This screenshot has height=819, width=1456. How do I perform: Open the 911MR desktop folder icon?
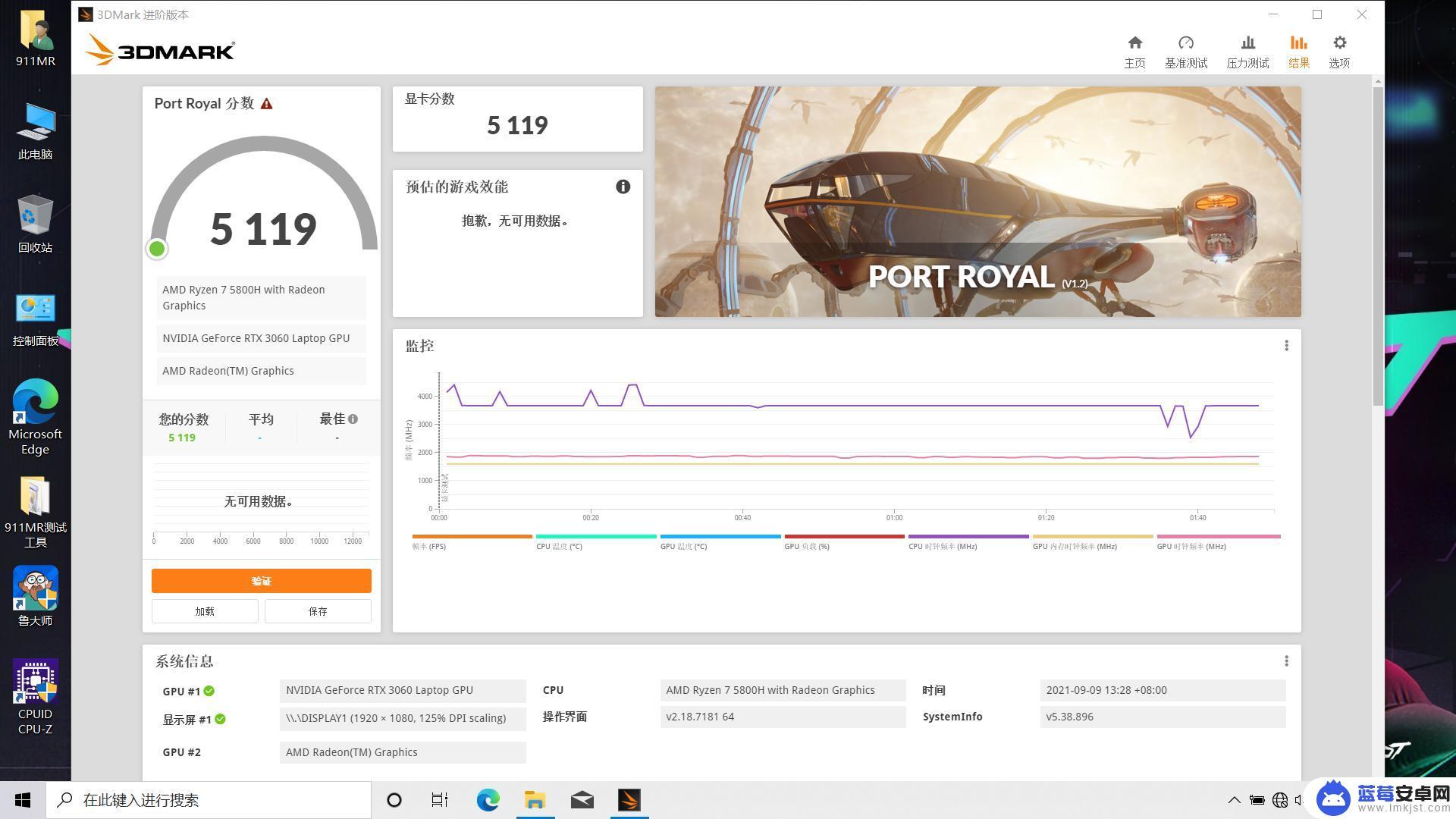(x=35, y=39)
